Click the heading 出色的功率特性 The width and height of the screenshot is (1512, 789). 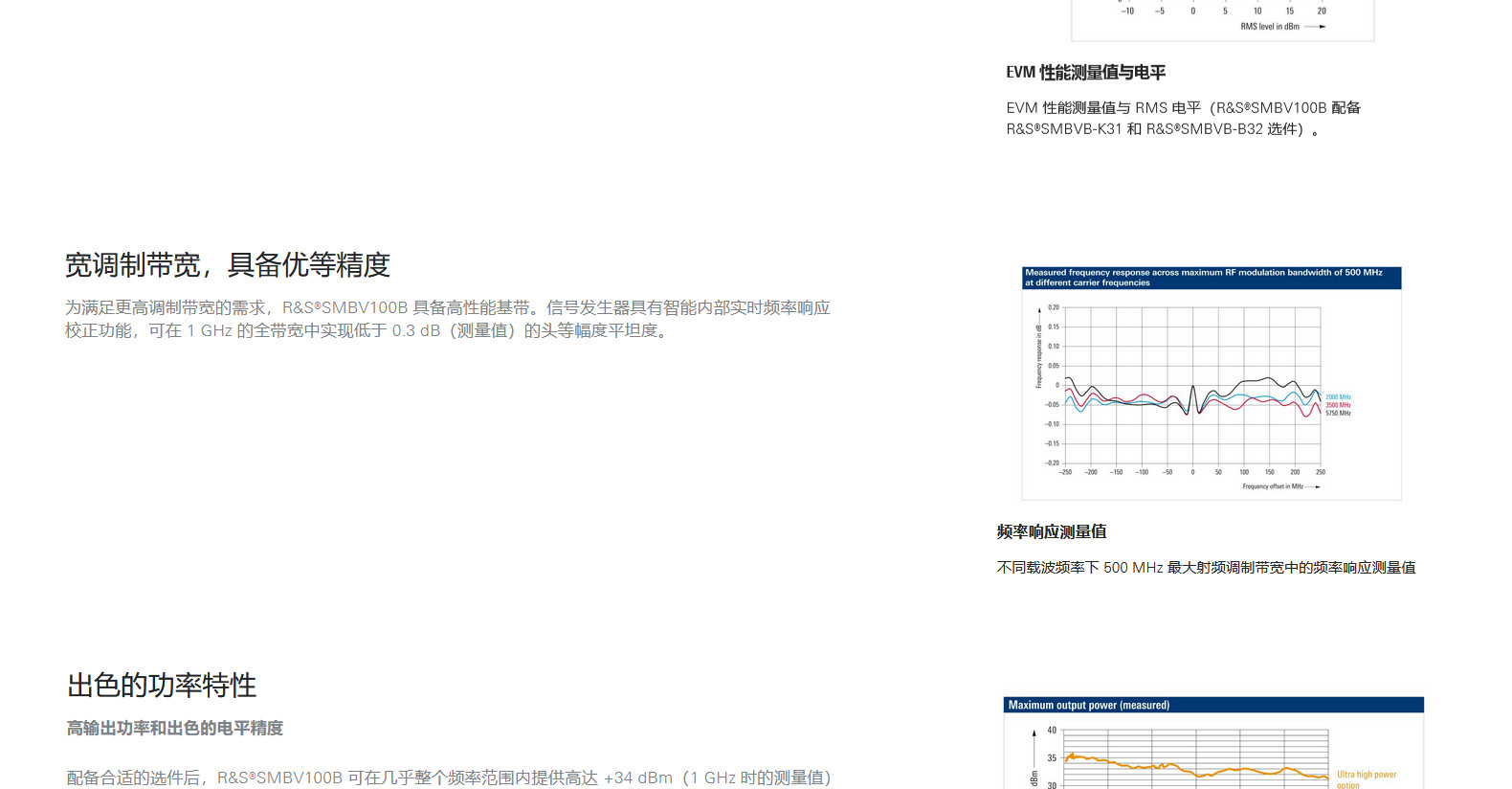pos(162,686)
